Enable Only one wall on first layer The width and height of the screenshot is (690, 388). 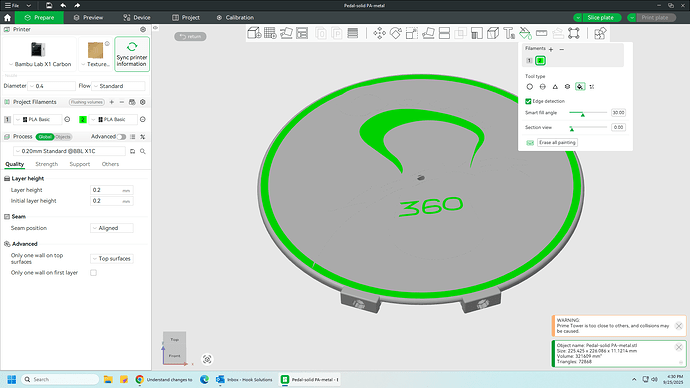93,273
